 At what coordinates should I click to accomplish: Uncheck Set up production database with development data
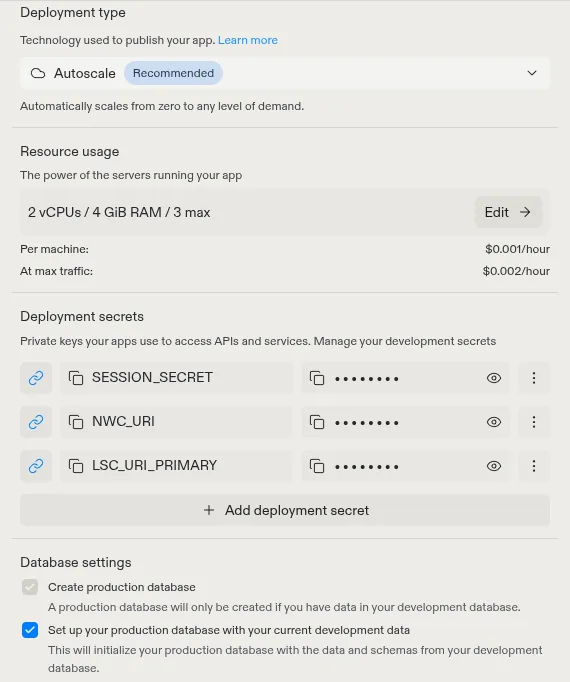pos(30,630)
